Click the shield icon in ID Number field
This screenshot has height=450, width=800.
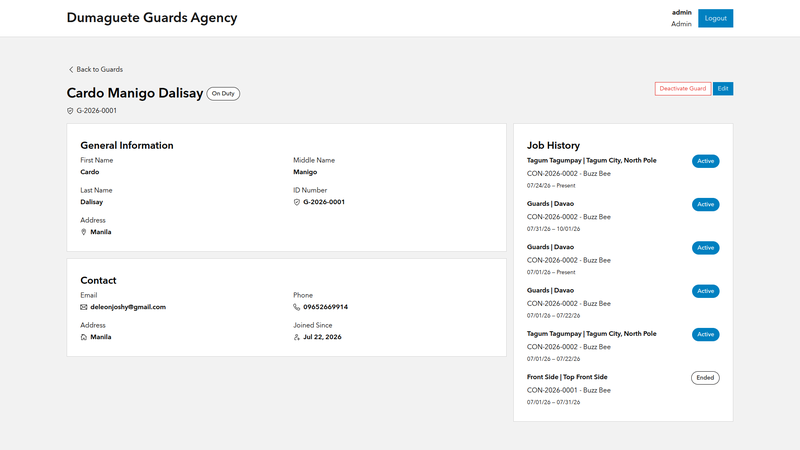coord(296,202)
